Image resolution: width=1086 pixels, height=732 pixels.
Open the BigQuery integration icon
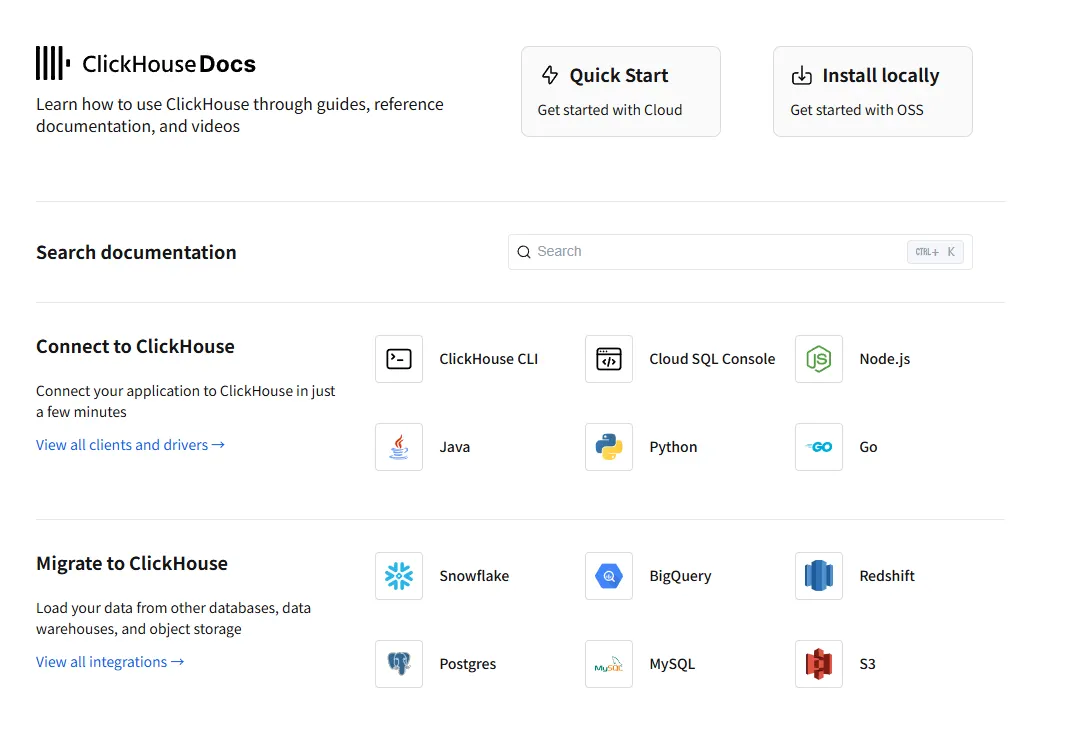coord(609,575)
